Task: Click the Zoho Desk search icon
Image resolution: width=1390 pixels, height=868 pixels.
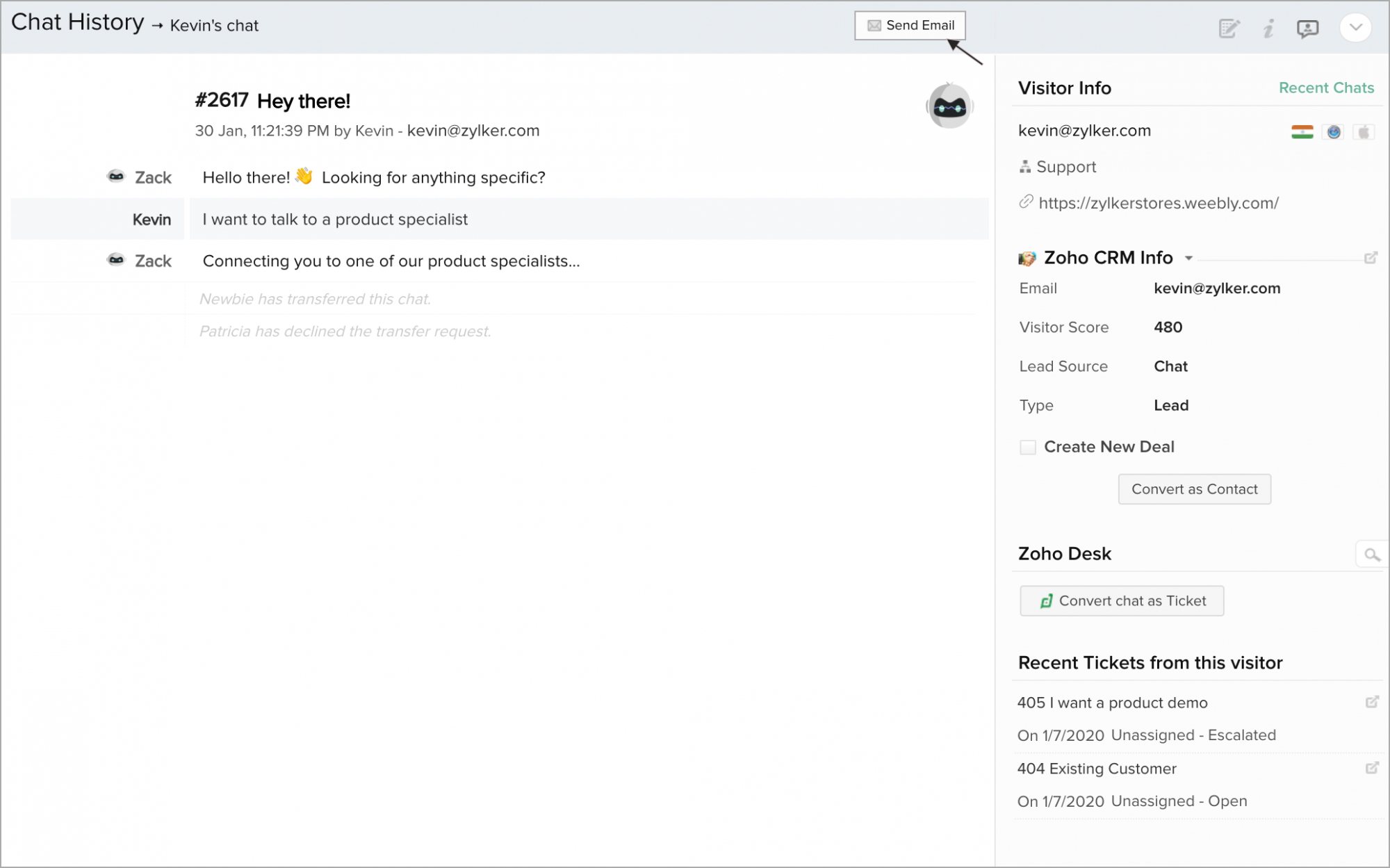Action: tap(1371, 555)
